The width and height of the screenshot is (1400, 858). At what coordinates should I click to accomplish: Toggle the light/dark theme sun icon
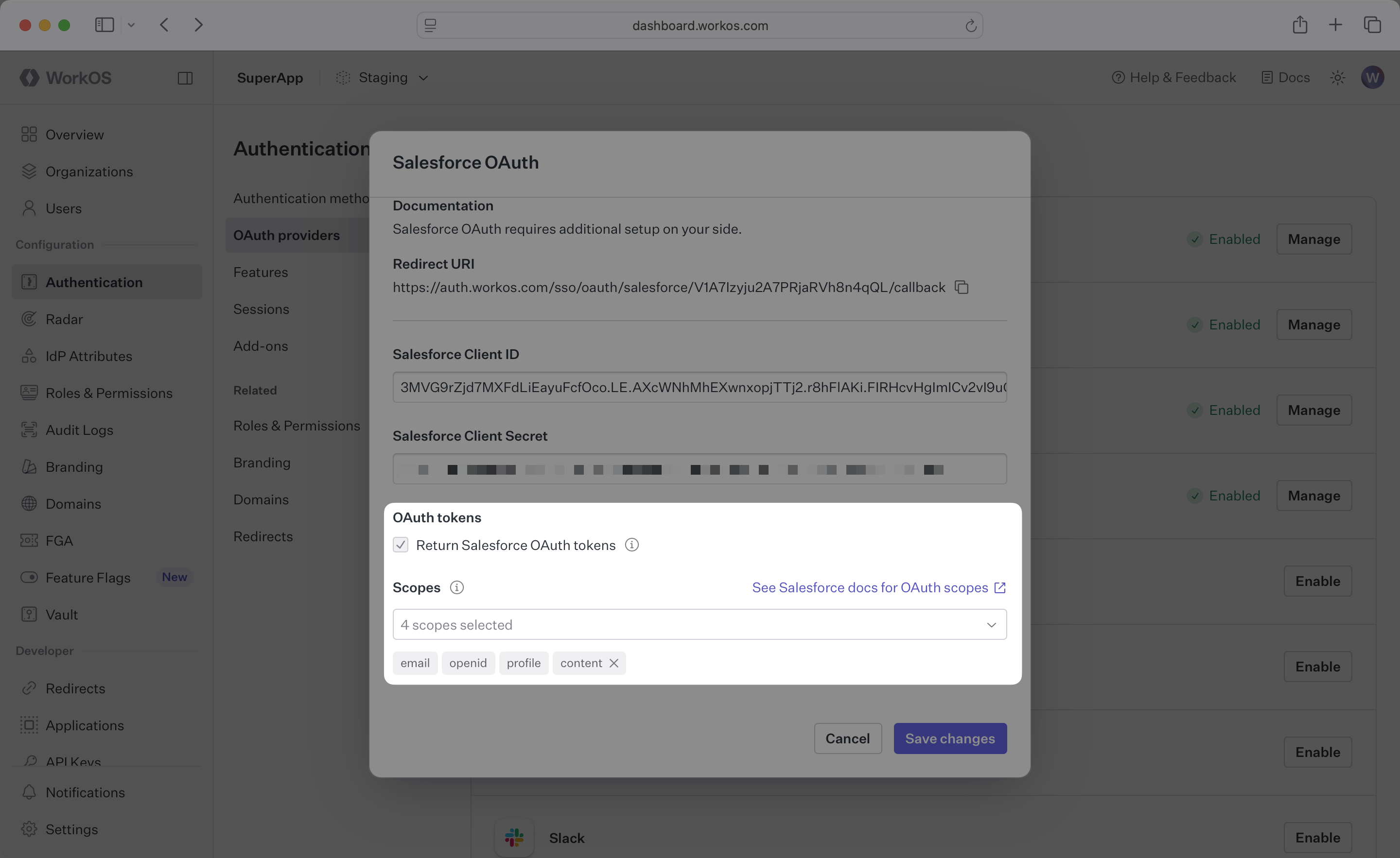1337,78
